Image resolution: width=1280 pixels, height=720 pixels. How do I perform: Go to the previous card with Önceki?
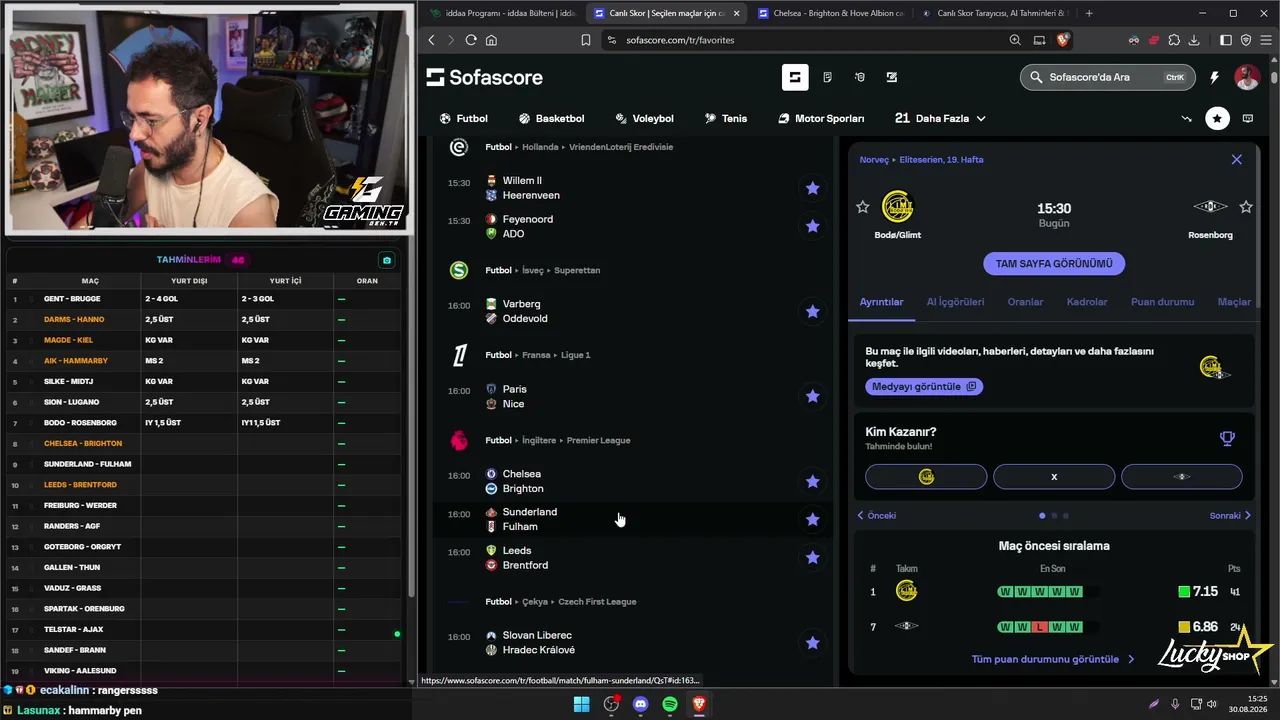coord(877,516)
